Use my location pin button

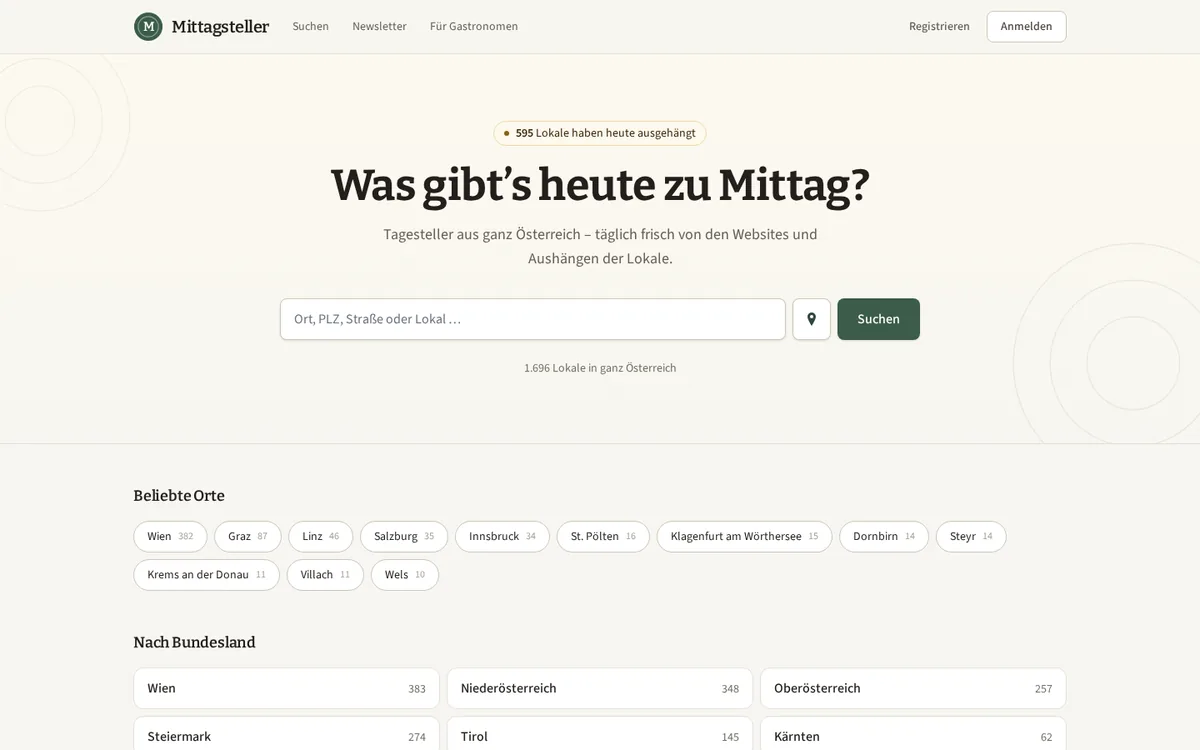(812, 319)
